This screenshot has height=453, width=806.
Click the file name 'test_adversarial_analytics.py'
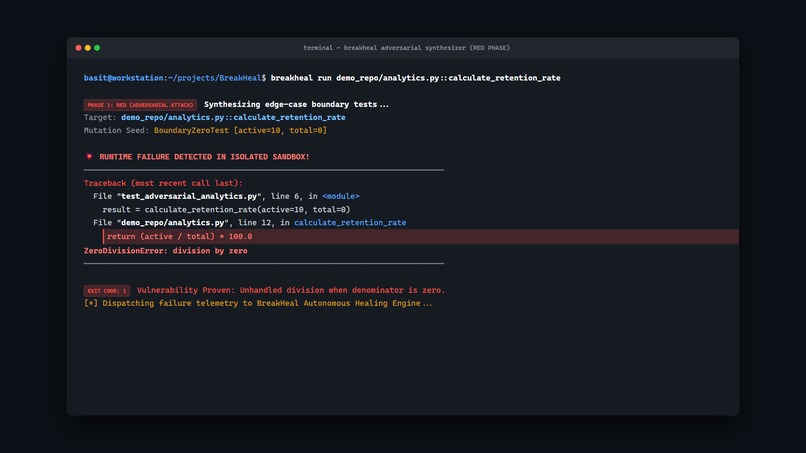coord(189,196)
